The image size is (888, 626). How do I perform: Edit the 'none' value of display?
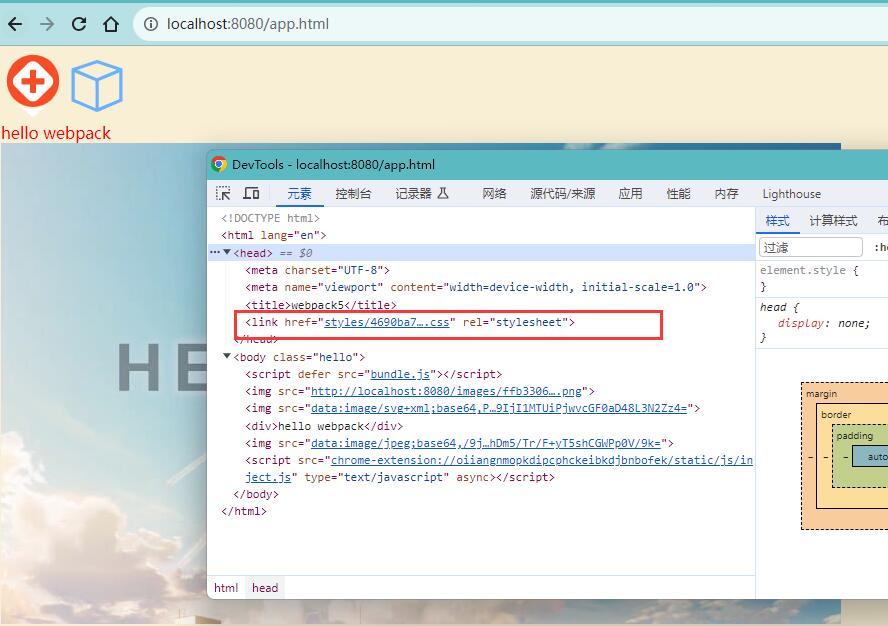pos(851,323)
